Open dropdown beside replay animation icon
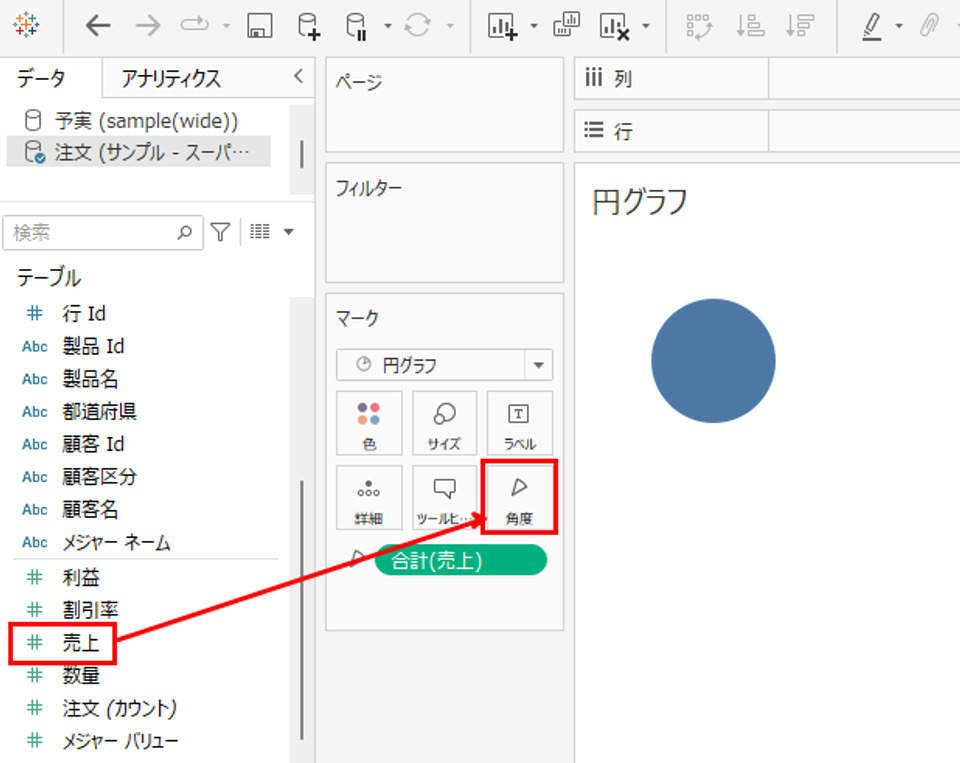960x763 pixels. [x=227, y=26]
